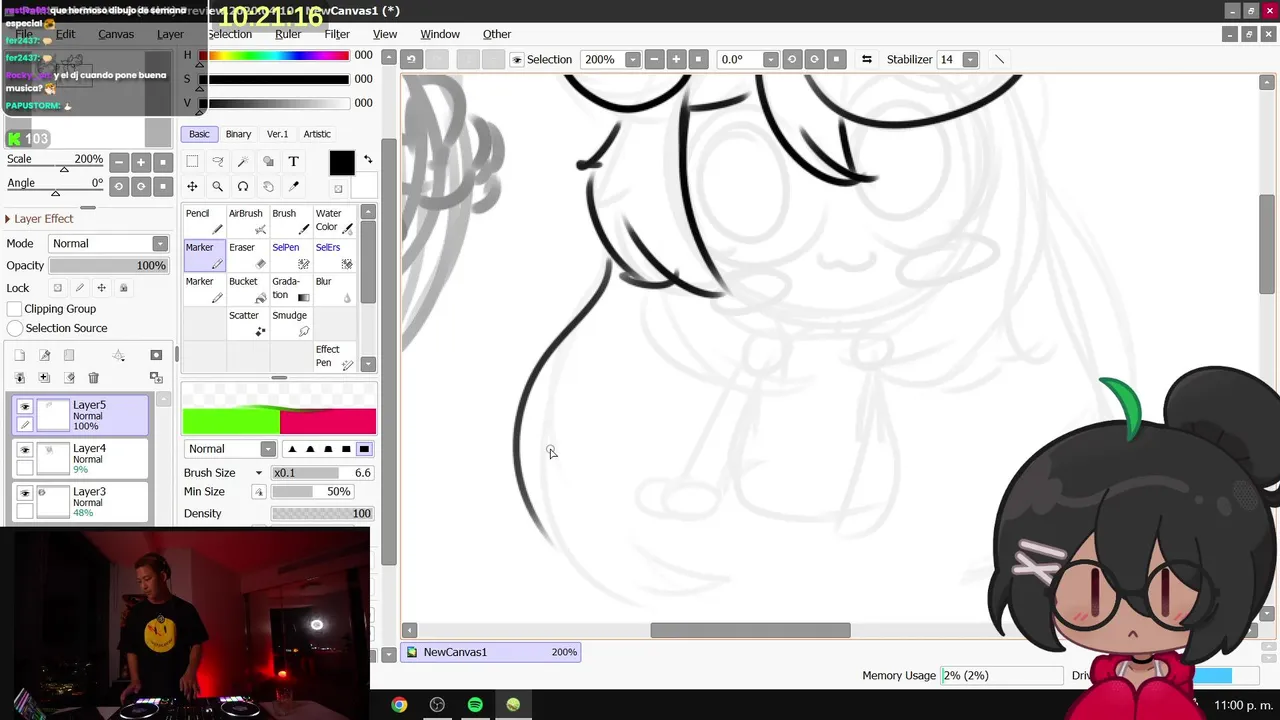Hide Layer3 using its eye icon
The width and height of the screenshot is (1280, 720).
(x=25, y=492)
